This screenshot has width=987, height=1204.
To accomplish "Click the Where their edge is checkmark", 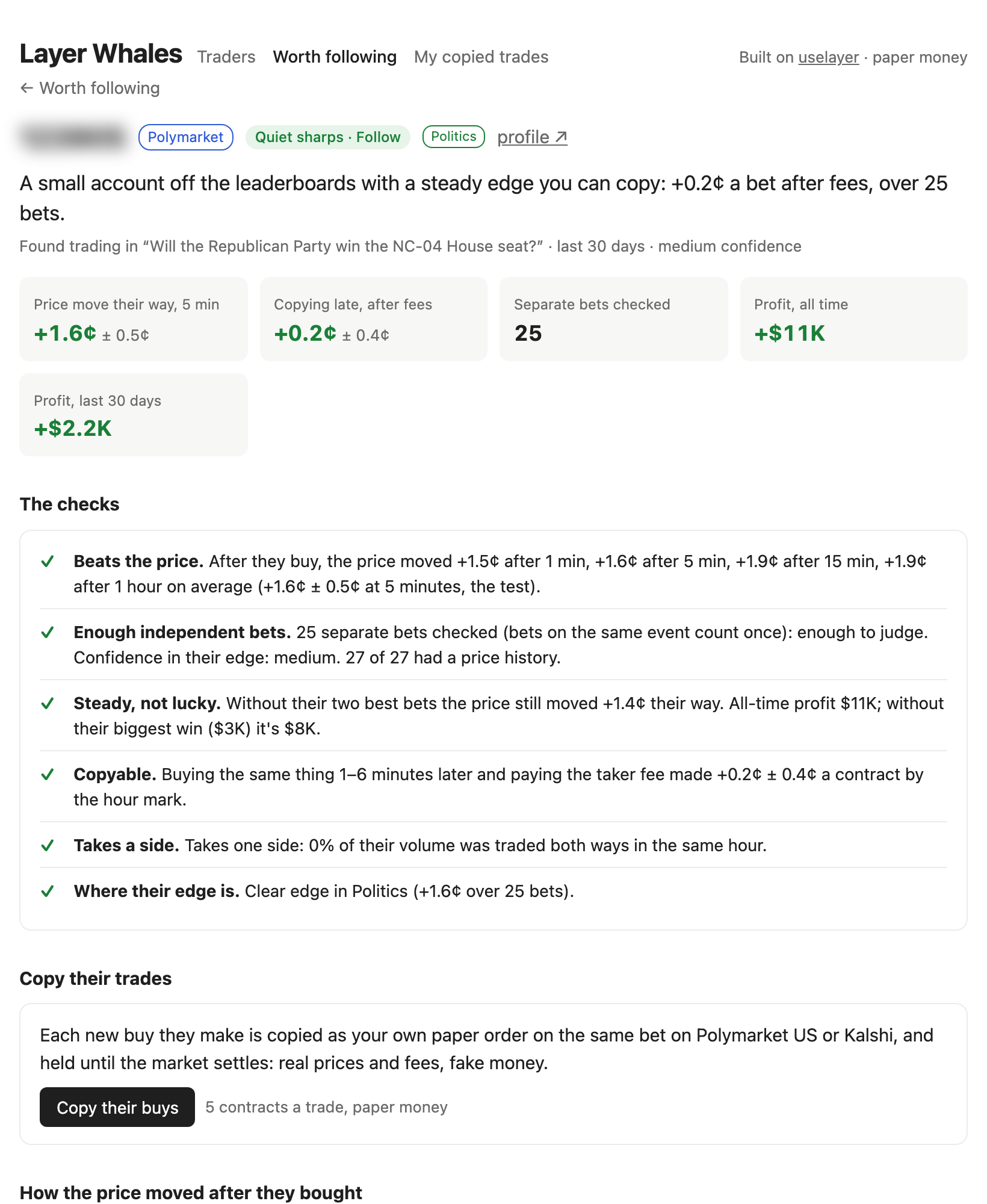I will (48, 892).
